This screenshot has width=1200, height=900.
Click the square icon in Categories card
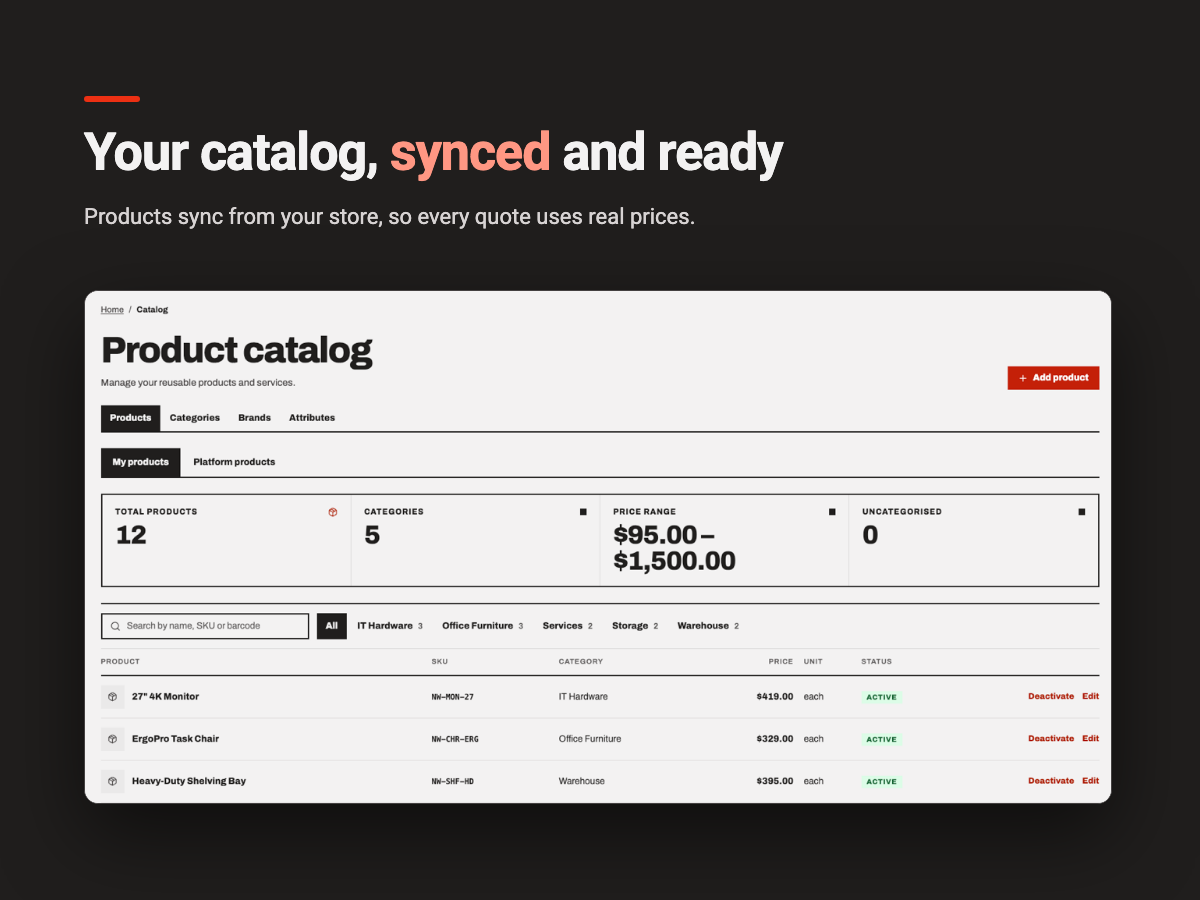pyautogui.click(x=583, y=512)
